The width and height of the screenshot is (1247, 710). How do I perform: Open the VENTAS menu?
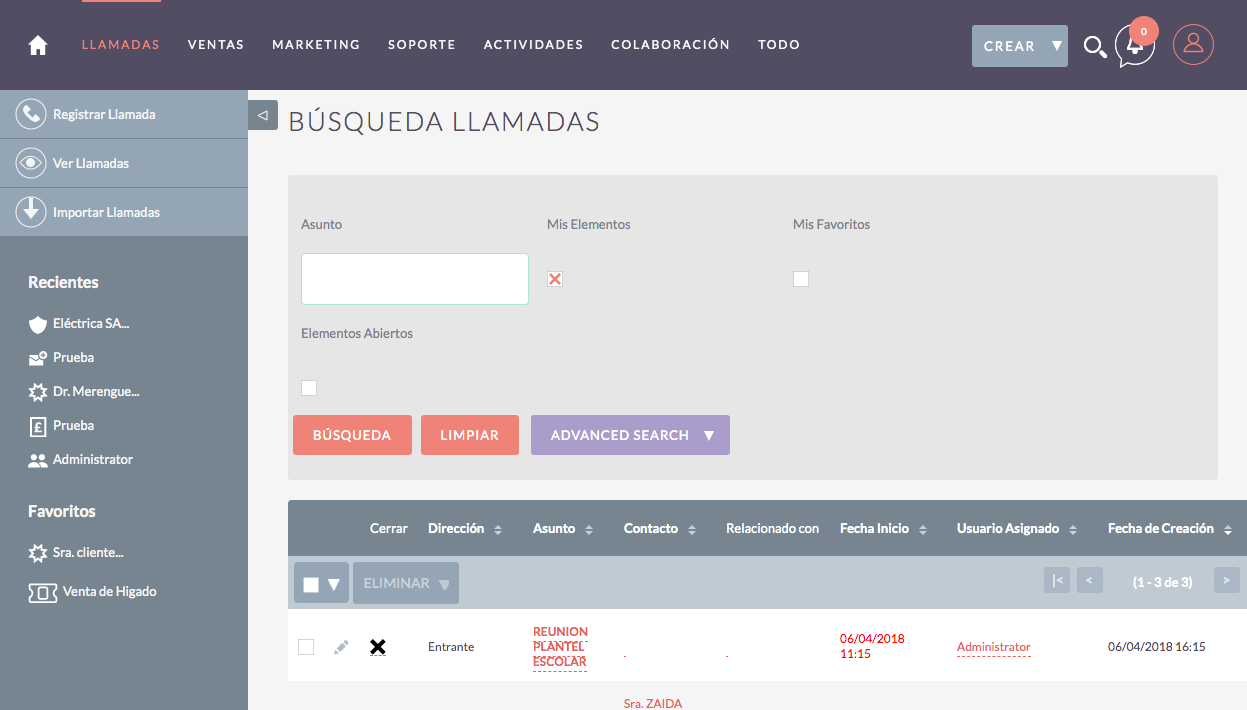pyautogui.click(x=216, y=45)
